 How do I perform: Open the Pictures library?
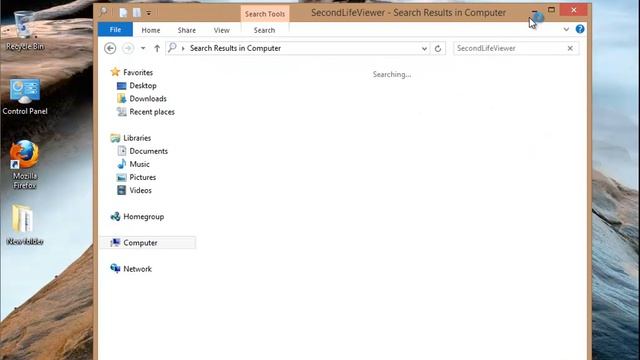142,177
